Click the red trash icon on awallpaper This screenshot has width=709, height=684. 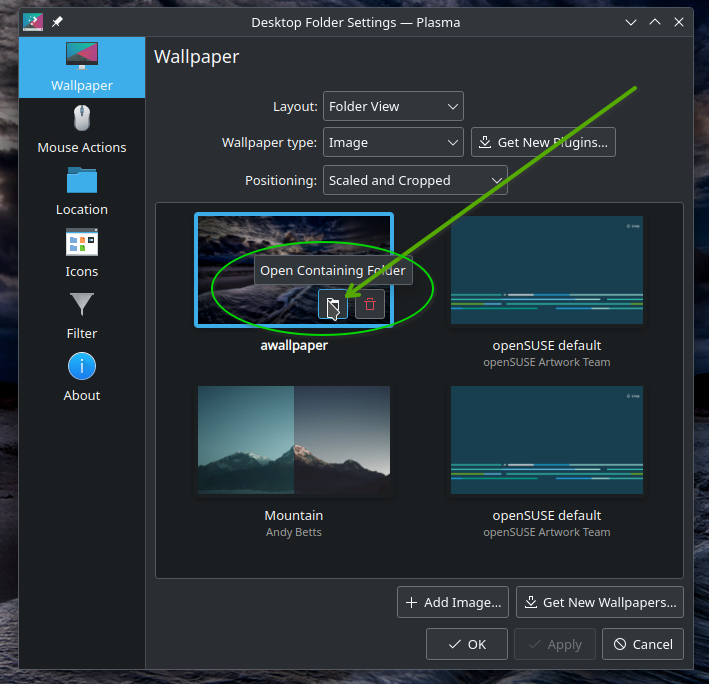pos(370,304)
